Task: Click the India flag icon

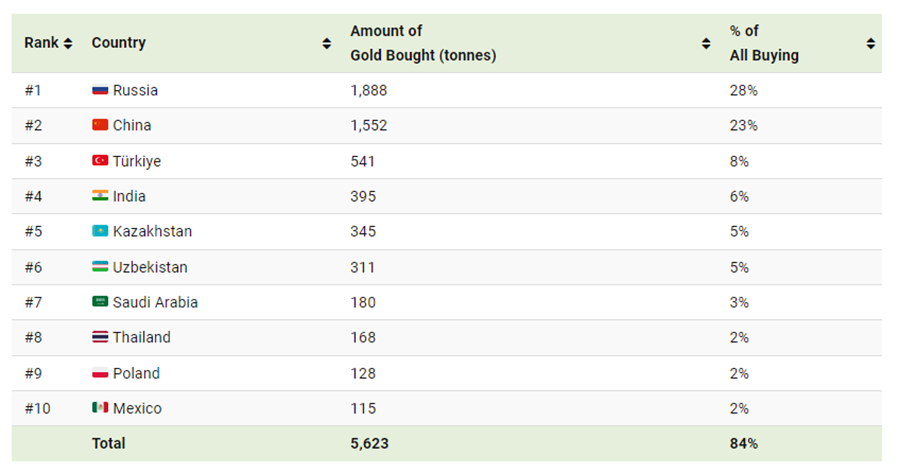Action: click(x=100, y=196)
